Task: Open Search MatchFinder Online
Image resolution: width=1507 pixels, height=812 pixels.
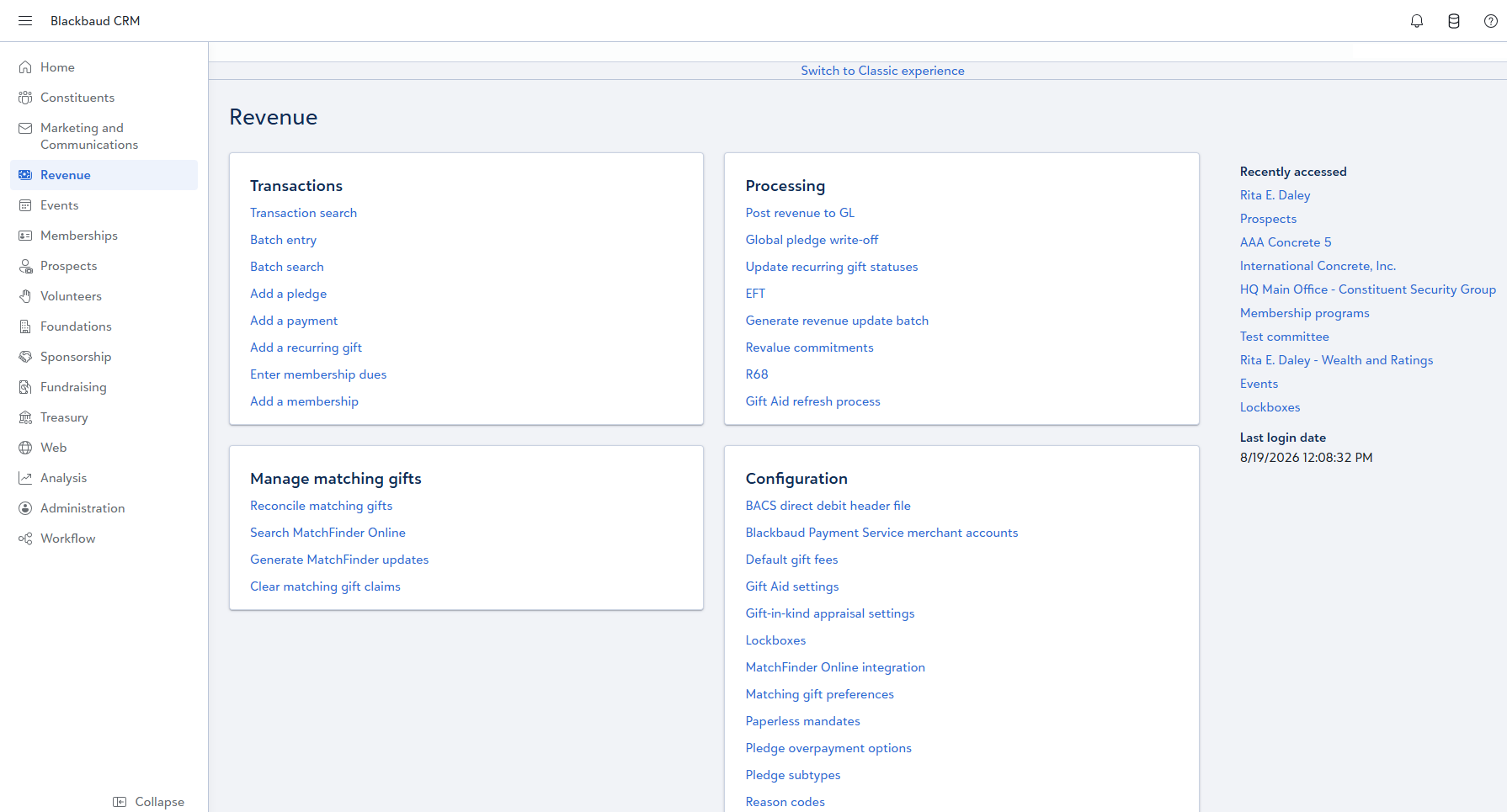Action: 327,533
